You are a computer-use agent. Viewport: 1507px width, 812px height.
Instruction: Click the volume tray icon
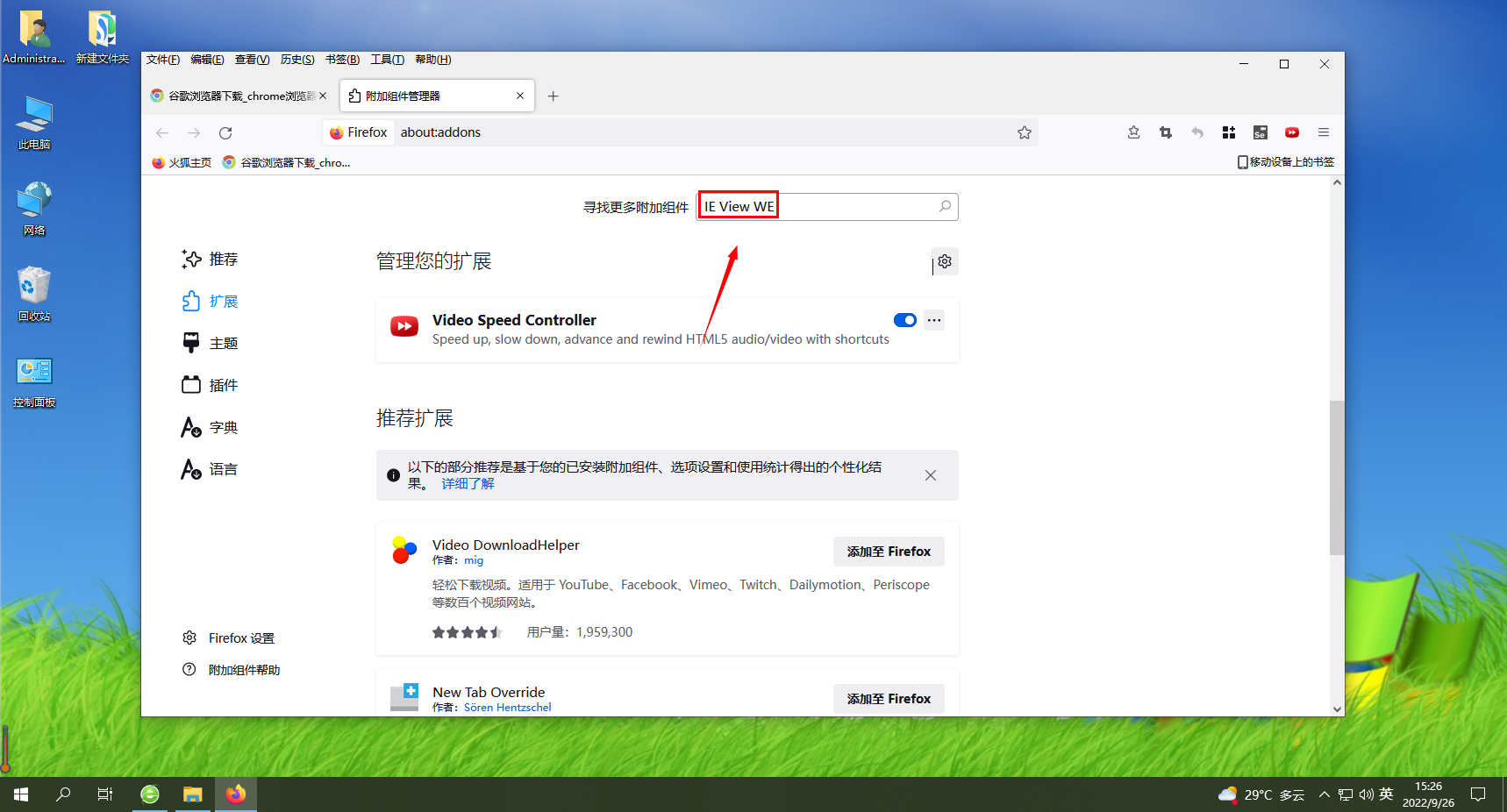[1366, 794]
